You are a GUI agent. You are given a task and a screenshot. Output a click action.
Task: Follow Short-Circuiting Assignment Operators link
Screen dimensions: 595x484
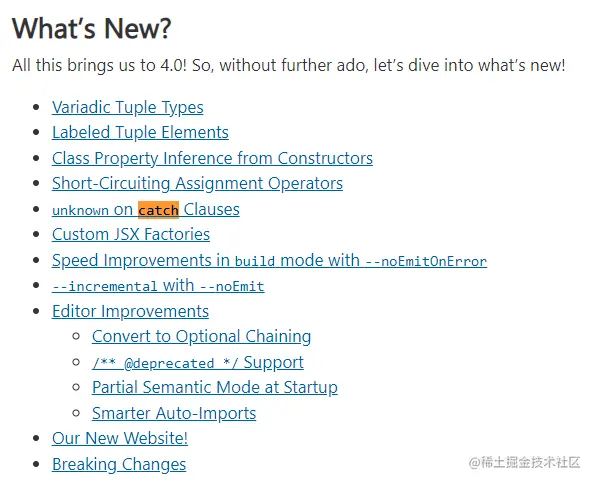197,183
